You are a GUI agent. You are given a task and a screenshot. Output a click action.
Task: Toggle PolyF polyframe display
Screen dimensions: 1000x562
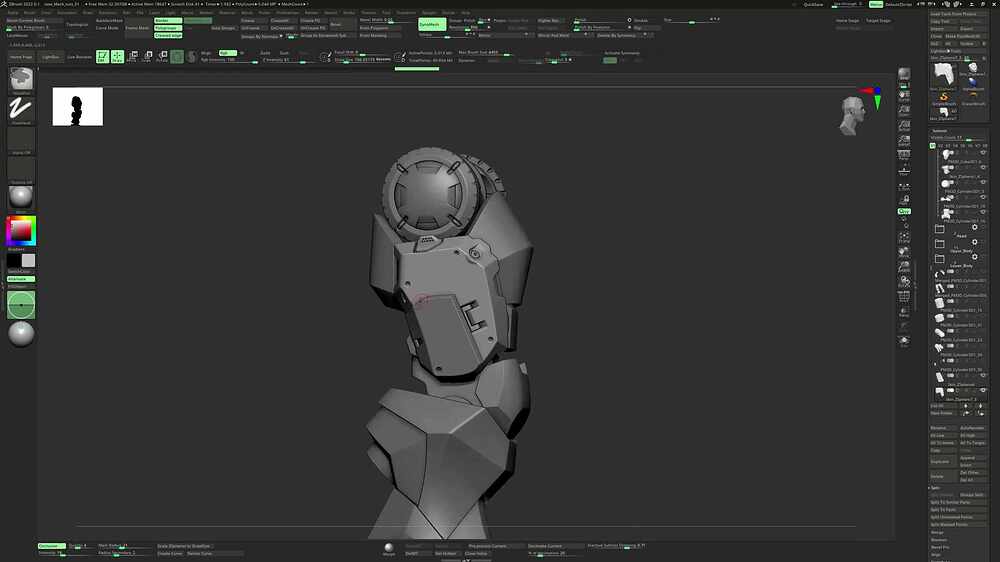click(x=904, y=297)
